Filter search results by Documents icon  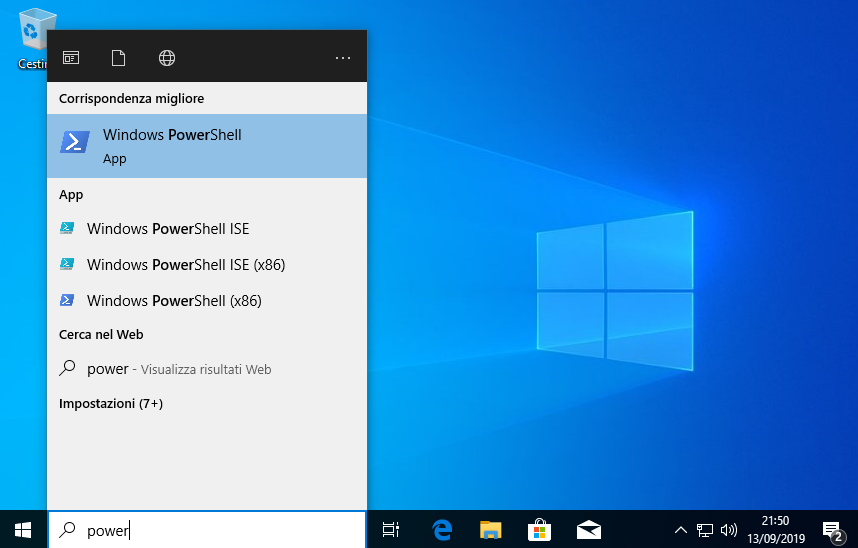[x=118, y=57]
